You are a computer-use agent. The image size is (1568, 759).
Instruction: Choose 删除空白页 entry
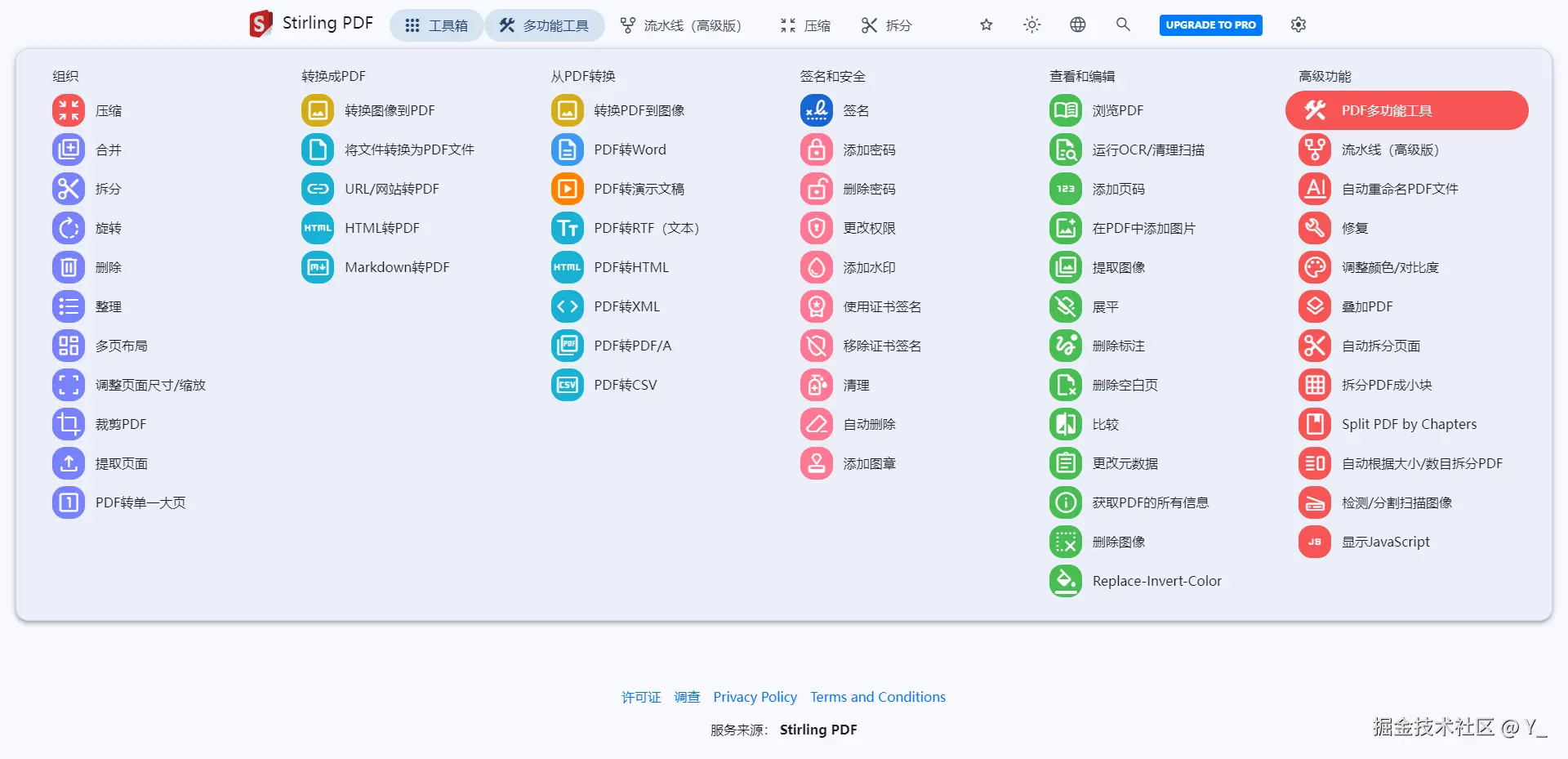point(1104,385)
